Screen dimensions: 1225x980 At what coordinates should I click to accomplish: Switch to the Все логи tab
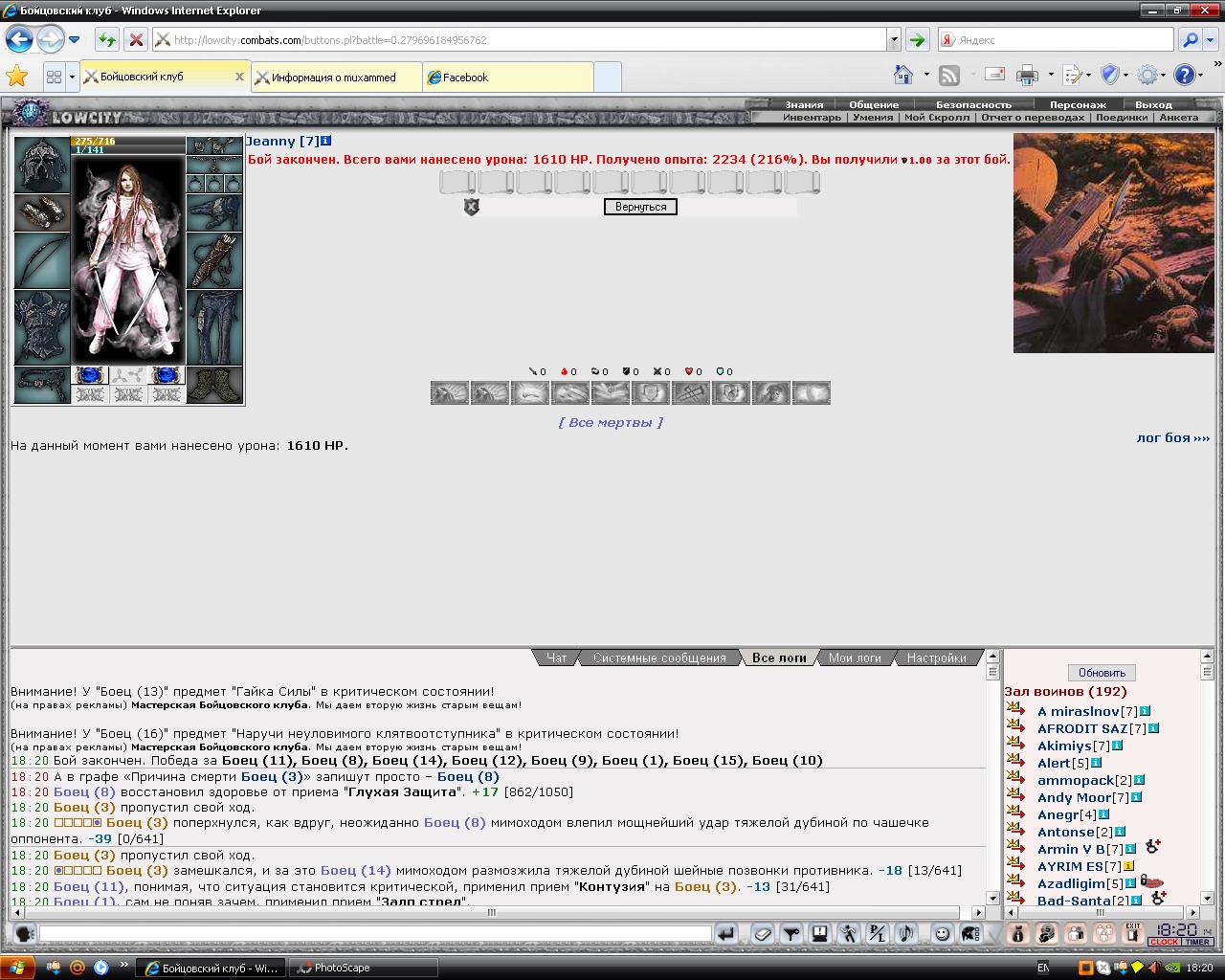tap(778, 657)
